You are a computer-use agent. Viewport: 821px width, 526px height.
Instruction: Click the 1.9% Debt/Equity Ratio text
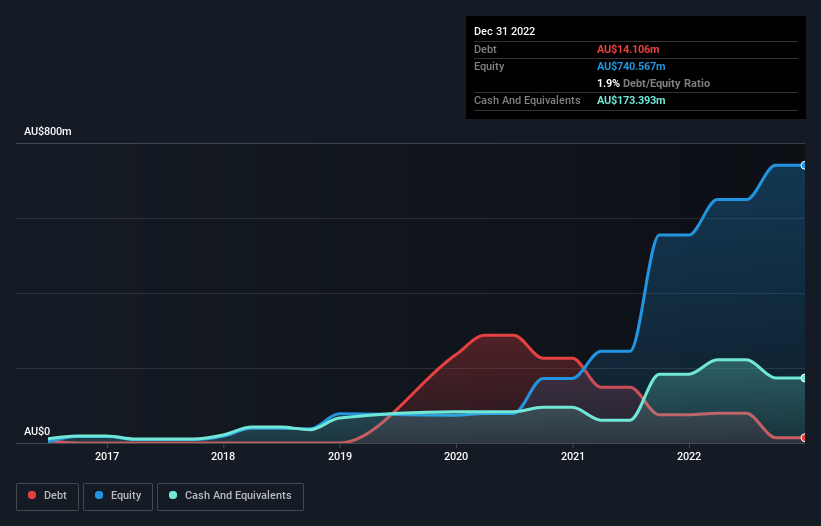(x=653, y=83)
